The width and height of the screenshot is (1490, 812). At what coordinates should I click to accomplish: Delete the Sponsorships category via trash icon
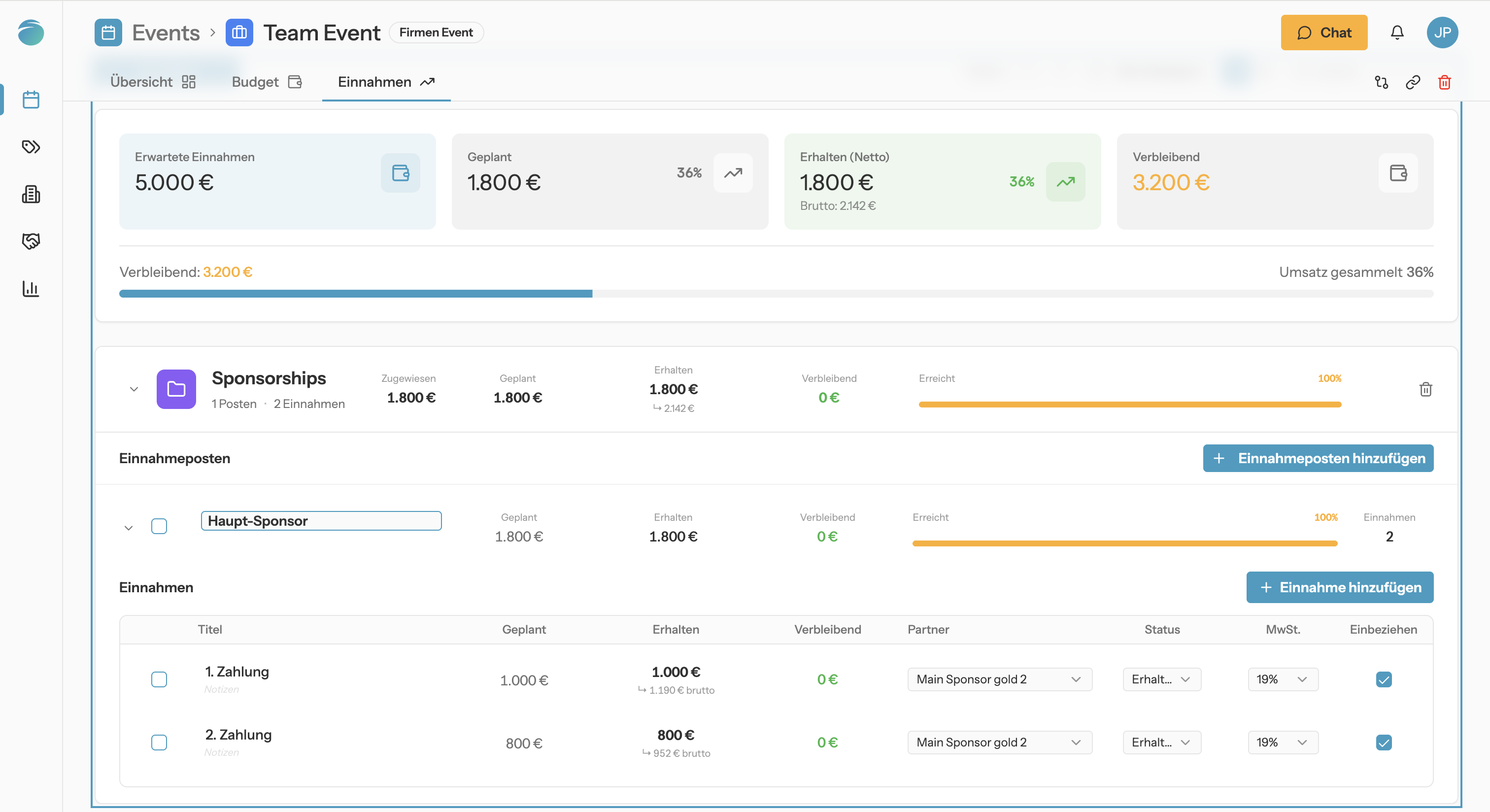tap(1425, 389)
